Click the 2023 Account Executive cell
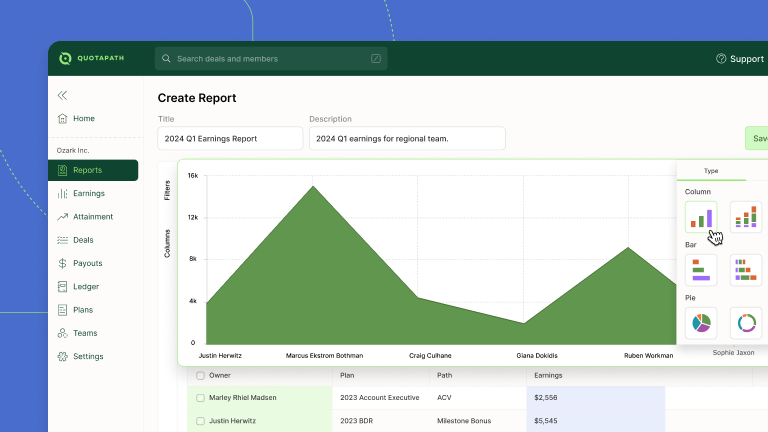This screenshot has width=768, height=432. click(381, 398)
